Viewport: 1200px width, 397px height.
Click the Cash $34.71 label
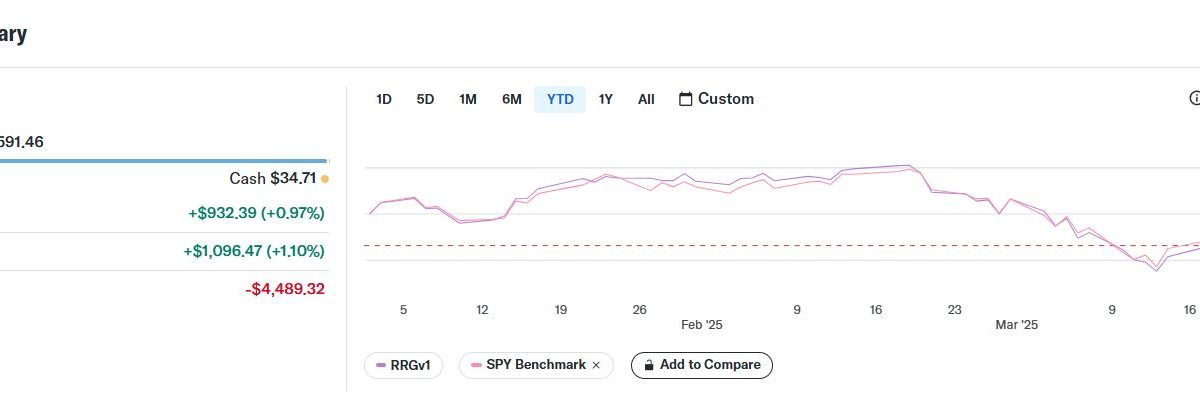point(273,178)
